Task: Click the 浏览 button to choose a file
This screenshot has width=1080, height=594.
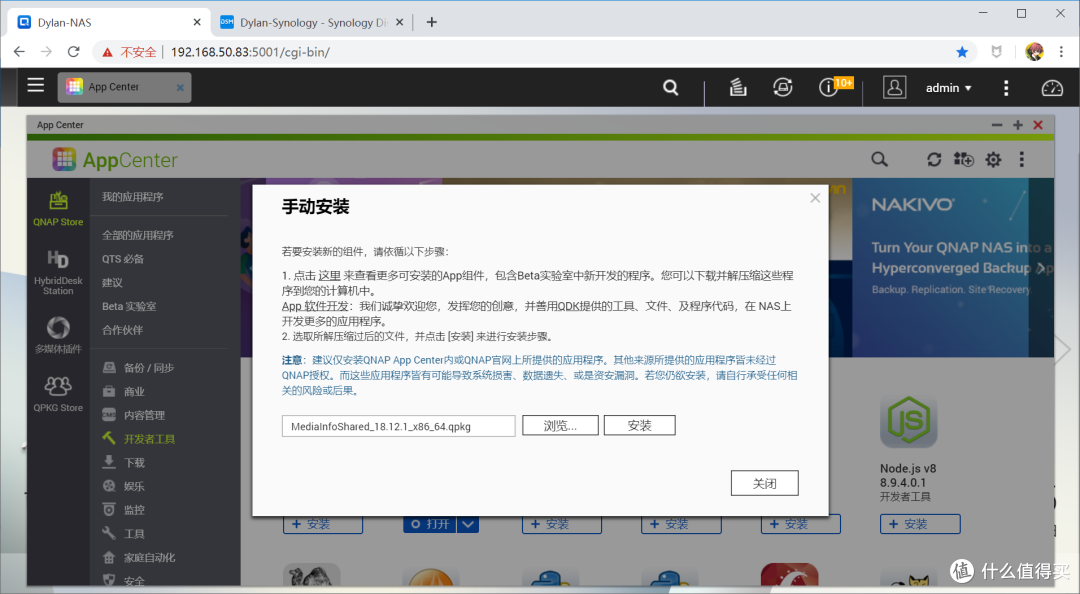Action: [560, 424]
